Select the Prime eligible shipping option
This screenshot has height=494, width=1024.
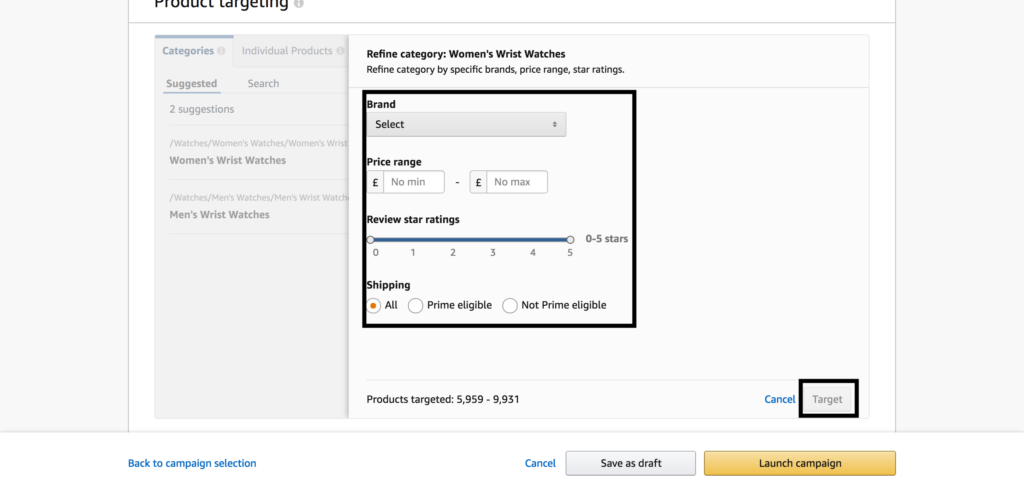[415, 305]
